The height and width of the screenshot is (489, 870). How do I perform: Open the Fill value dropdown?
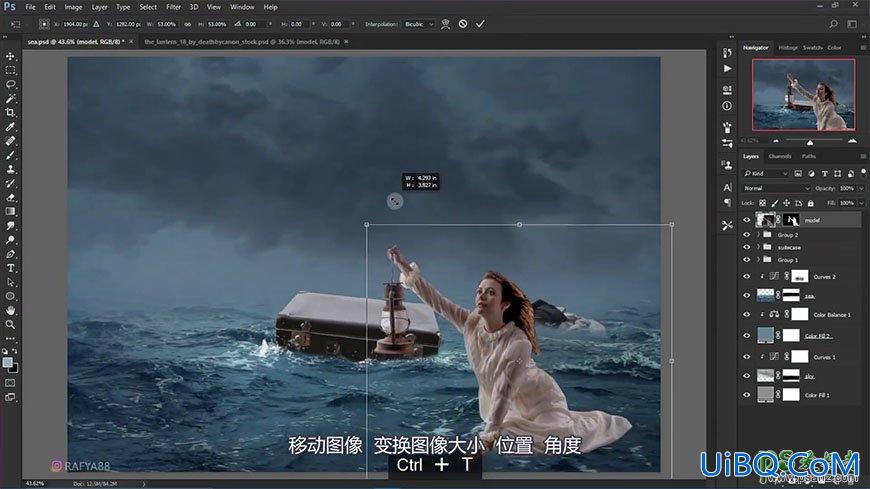(x=861, y=203)
